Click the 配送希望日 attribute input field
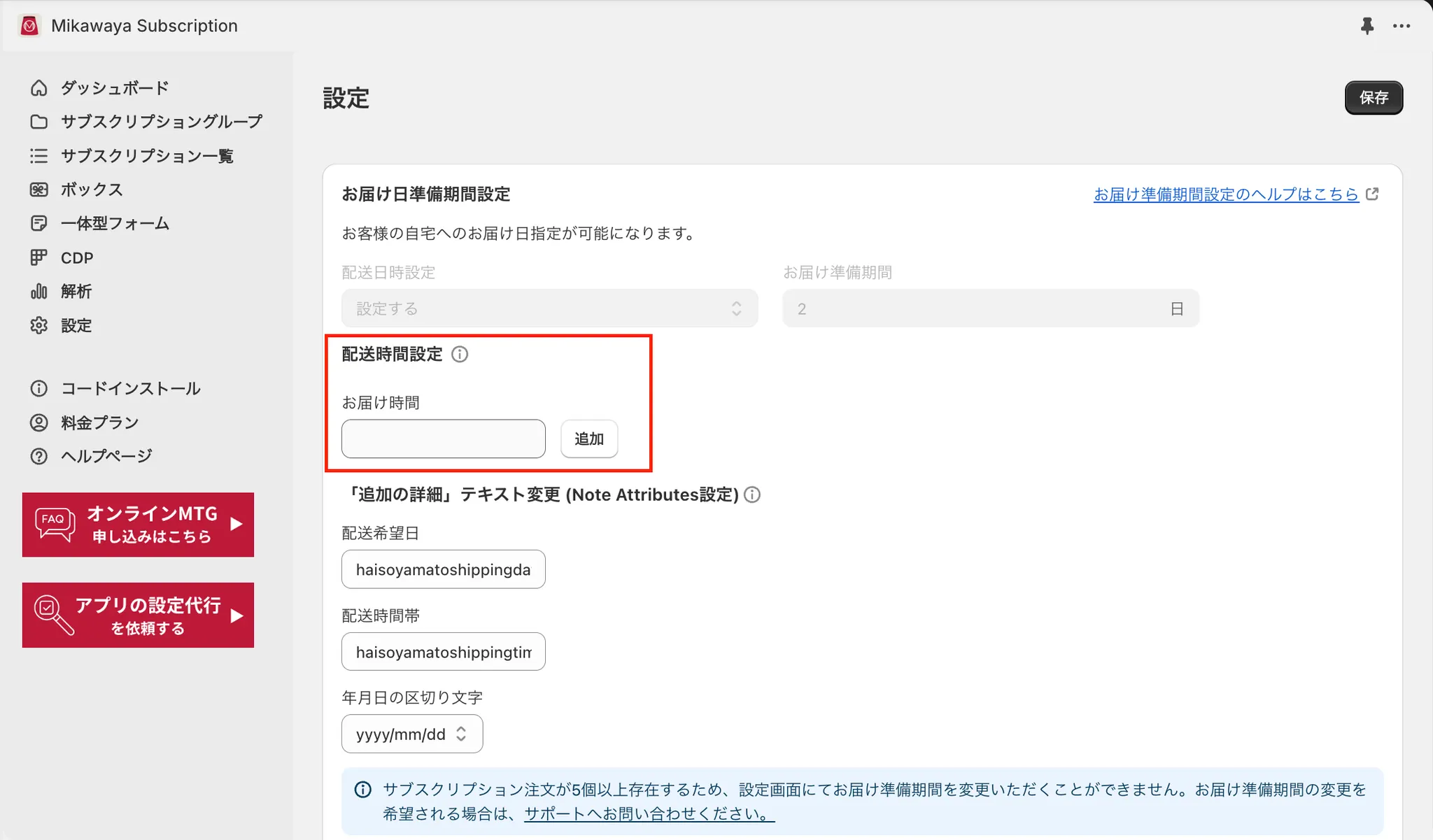The height and width of the screenshot is (840, 1433). click(x=443, y=570)
